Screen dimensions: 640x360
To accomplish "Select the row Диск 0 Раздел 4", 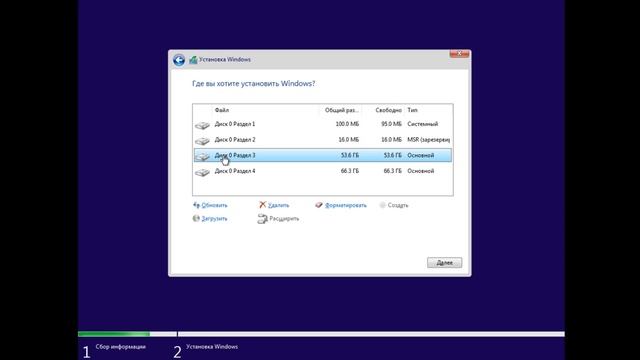I will [322, 171].
